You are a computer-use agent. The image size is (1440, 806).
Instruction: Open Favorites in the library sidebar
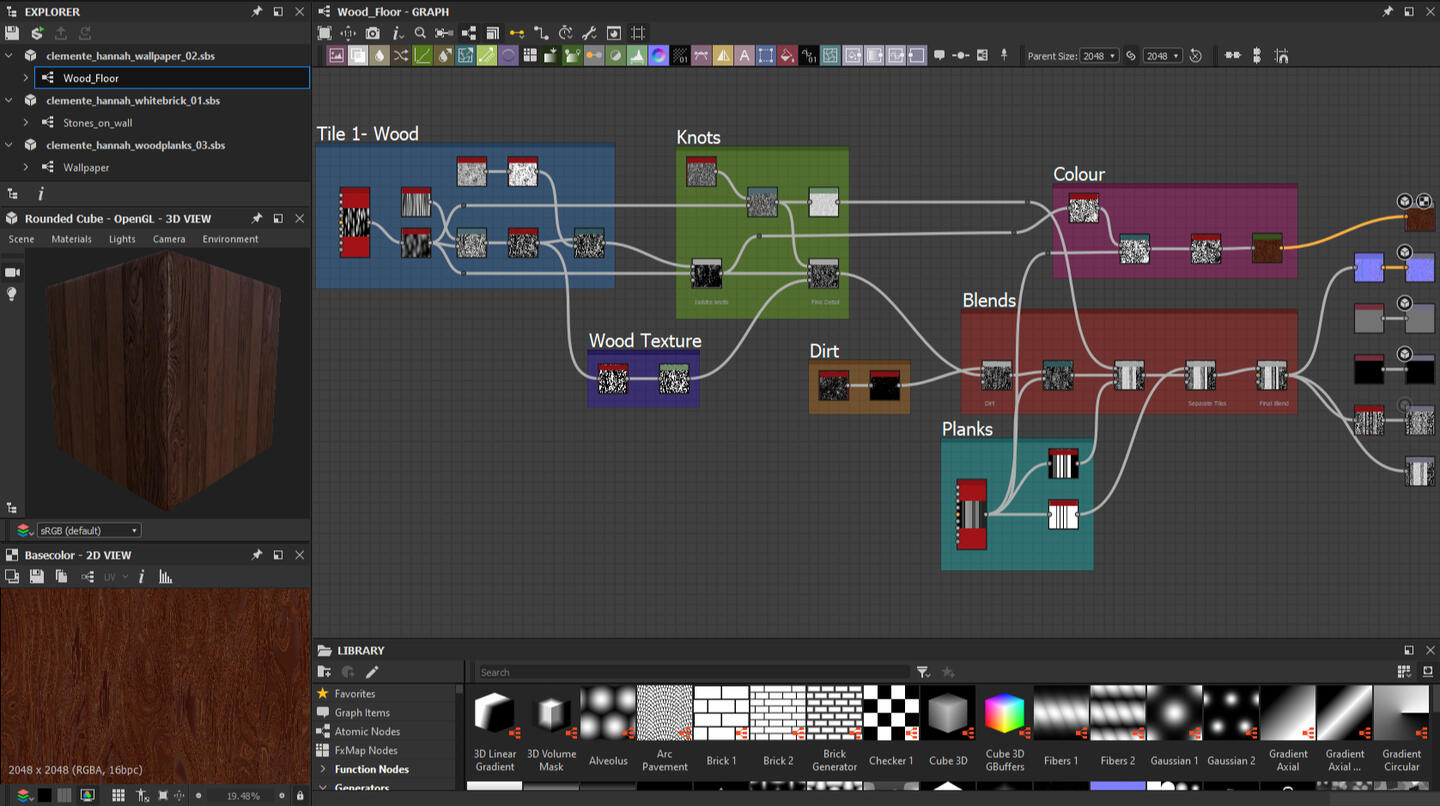click(x=355, y=693)
